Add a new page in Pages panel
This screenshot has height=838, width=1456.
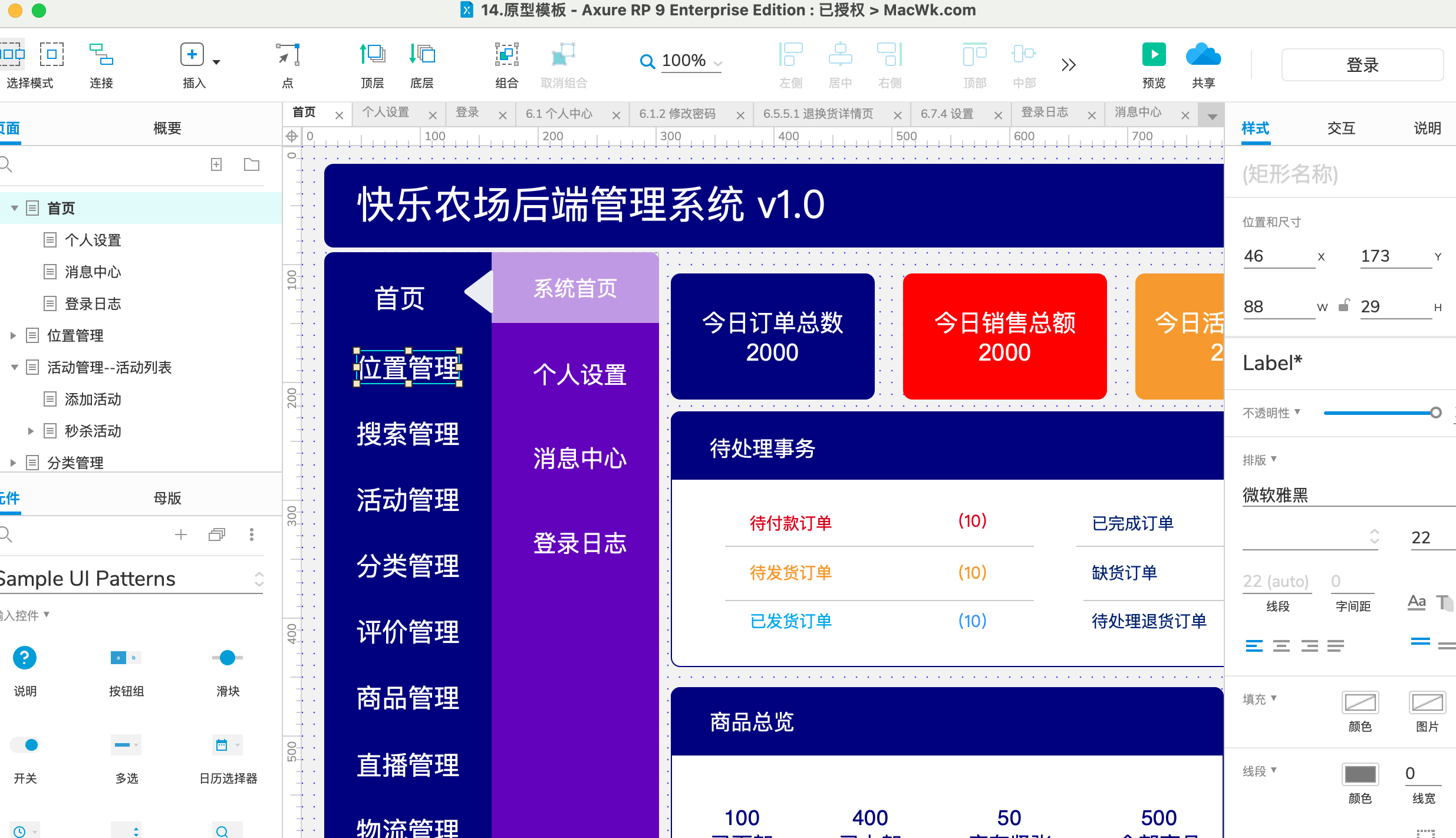[216, 164]
